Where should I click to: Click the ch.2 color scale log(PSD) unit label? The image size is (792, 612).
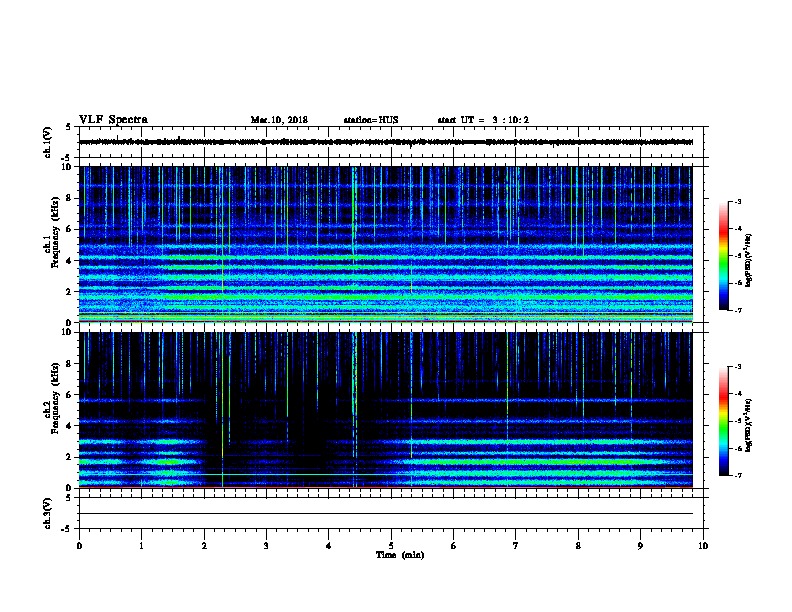click(x=749, y=425)
